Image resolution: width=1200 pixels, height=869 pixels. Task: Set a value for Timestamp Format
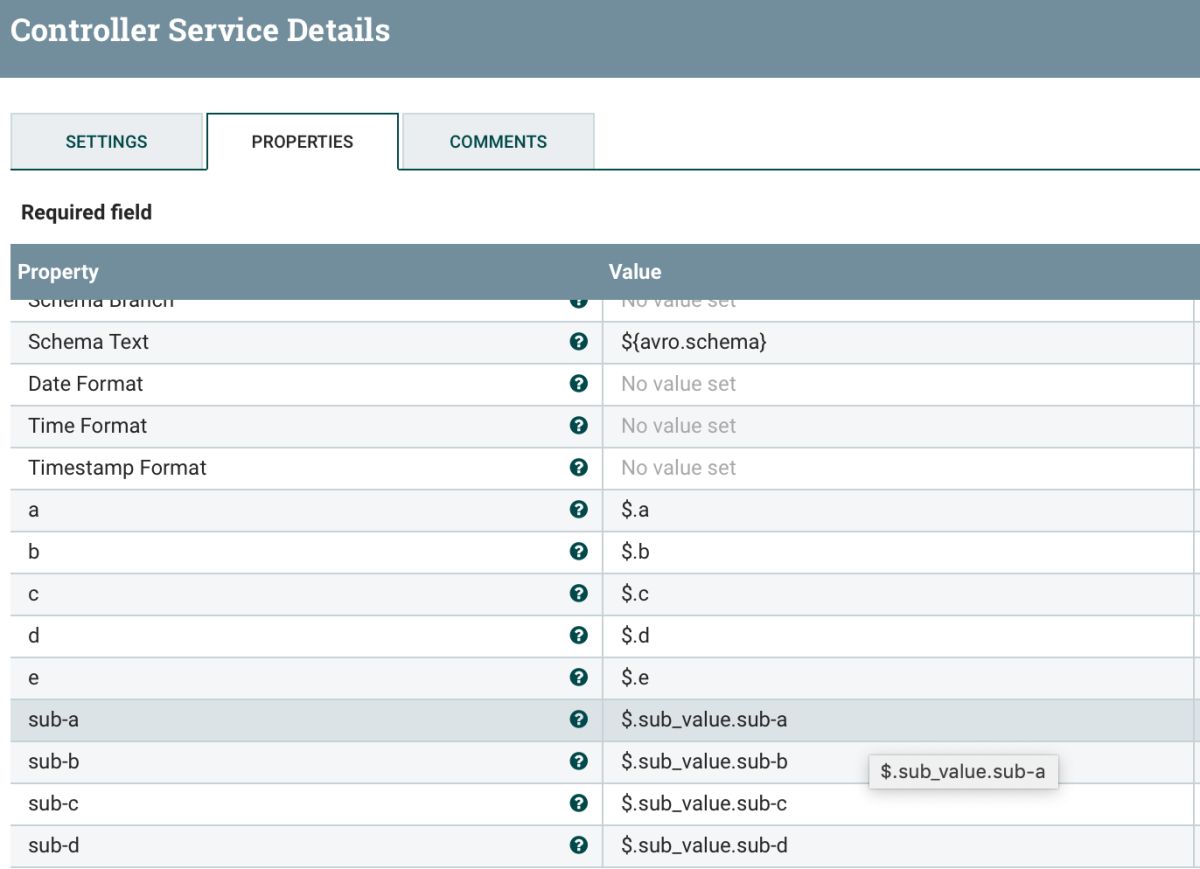point(898,468)
